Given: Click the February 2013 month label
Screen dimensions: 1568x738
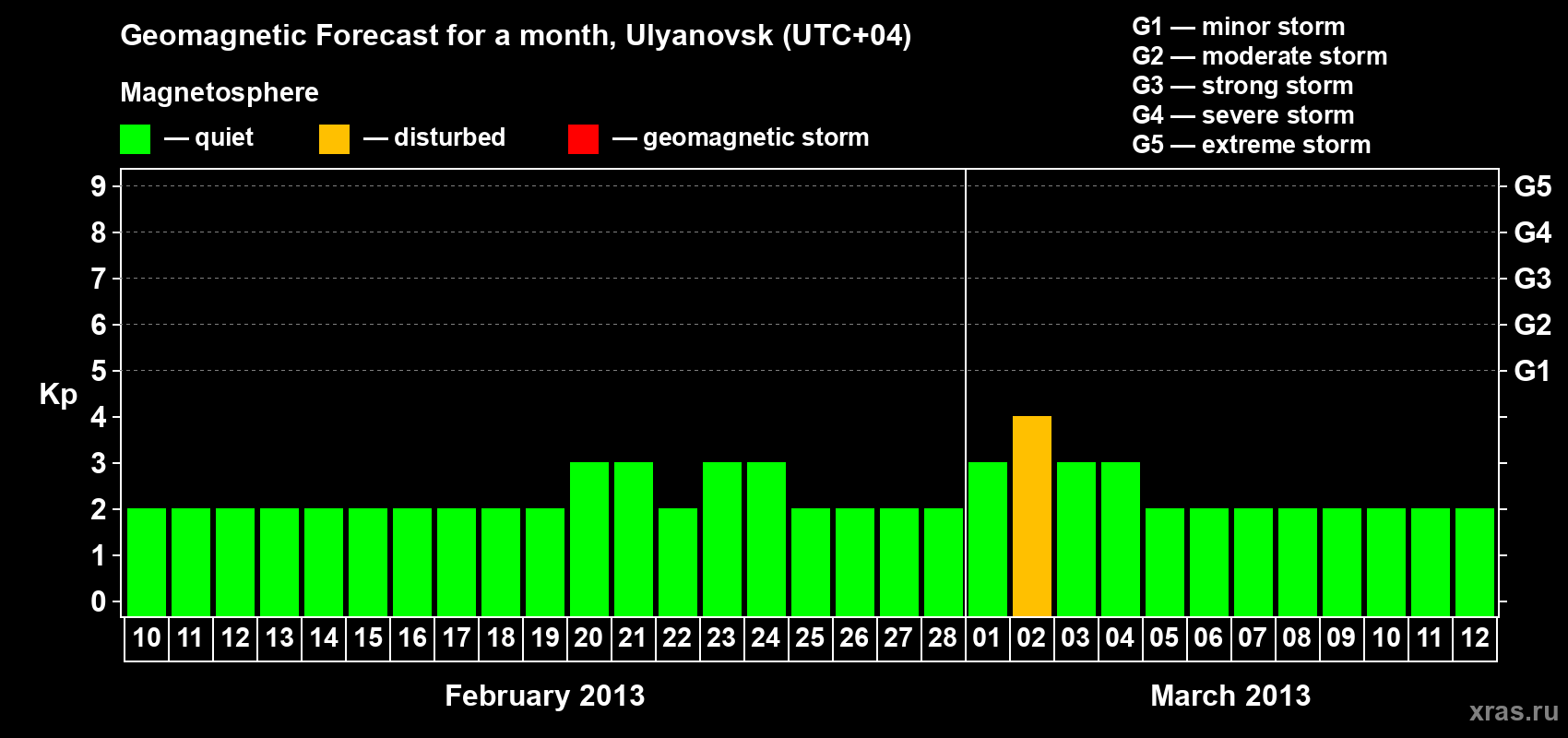Looking at the screenshot, I should [x=544, y=696].
